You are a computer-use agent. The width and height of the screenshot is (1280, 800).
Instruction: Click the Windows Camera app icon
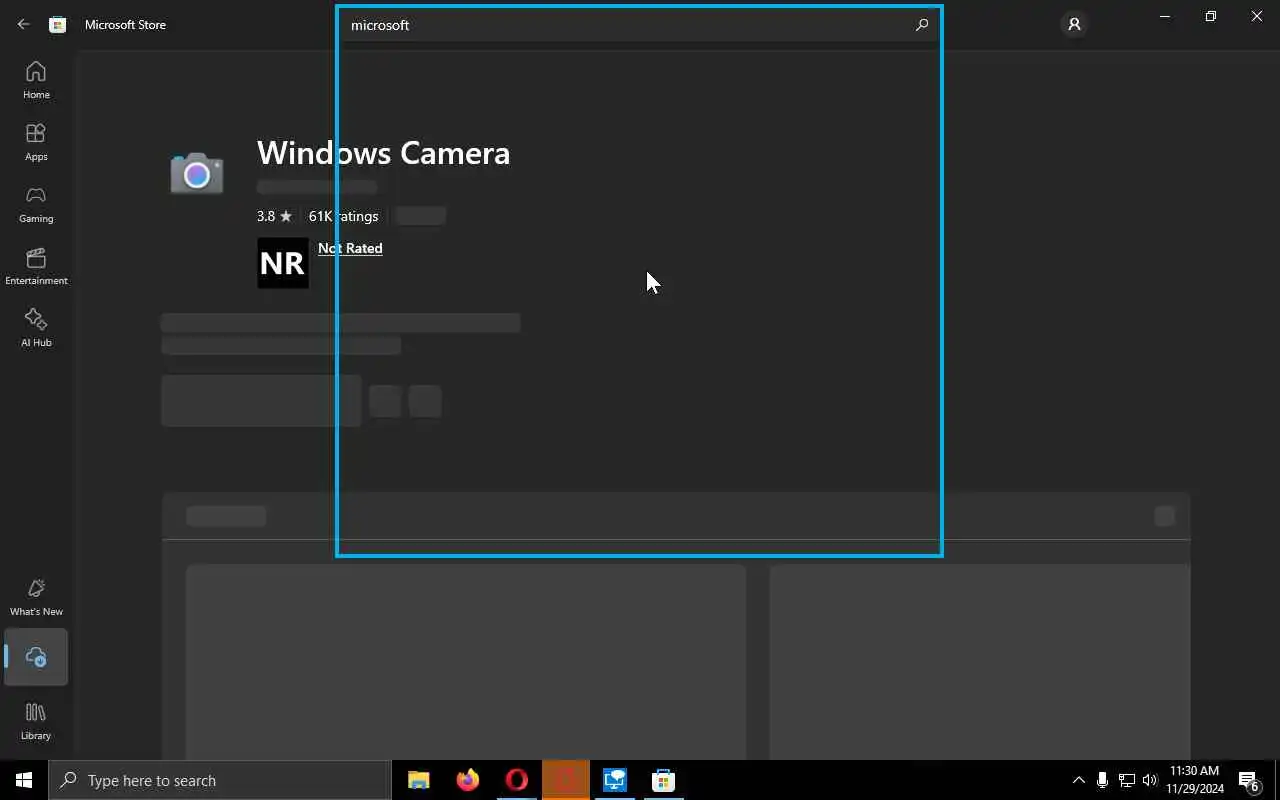197,173
